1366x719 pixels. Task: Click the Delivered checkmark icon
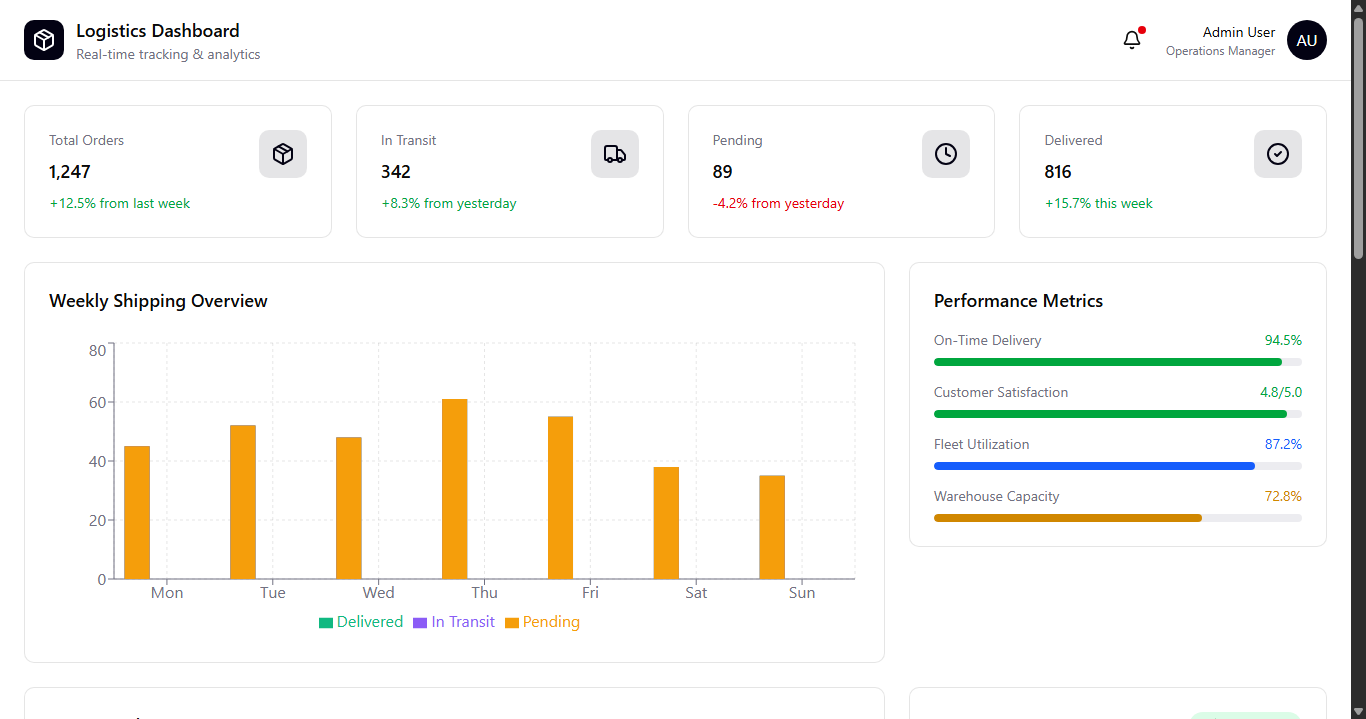tap(1278, 154)
